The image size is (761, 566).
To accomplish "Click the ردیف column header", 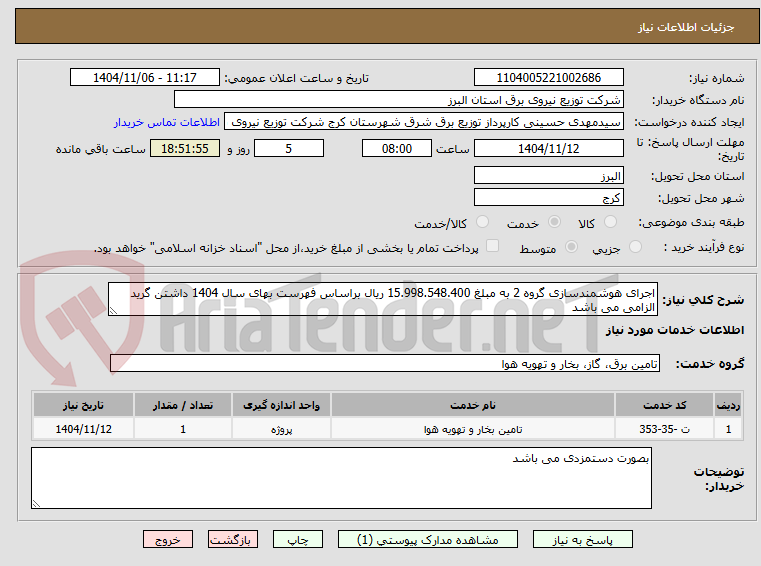I will pyautogui.click(x=728, y=405).
